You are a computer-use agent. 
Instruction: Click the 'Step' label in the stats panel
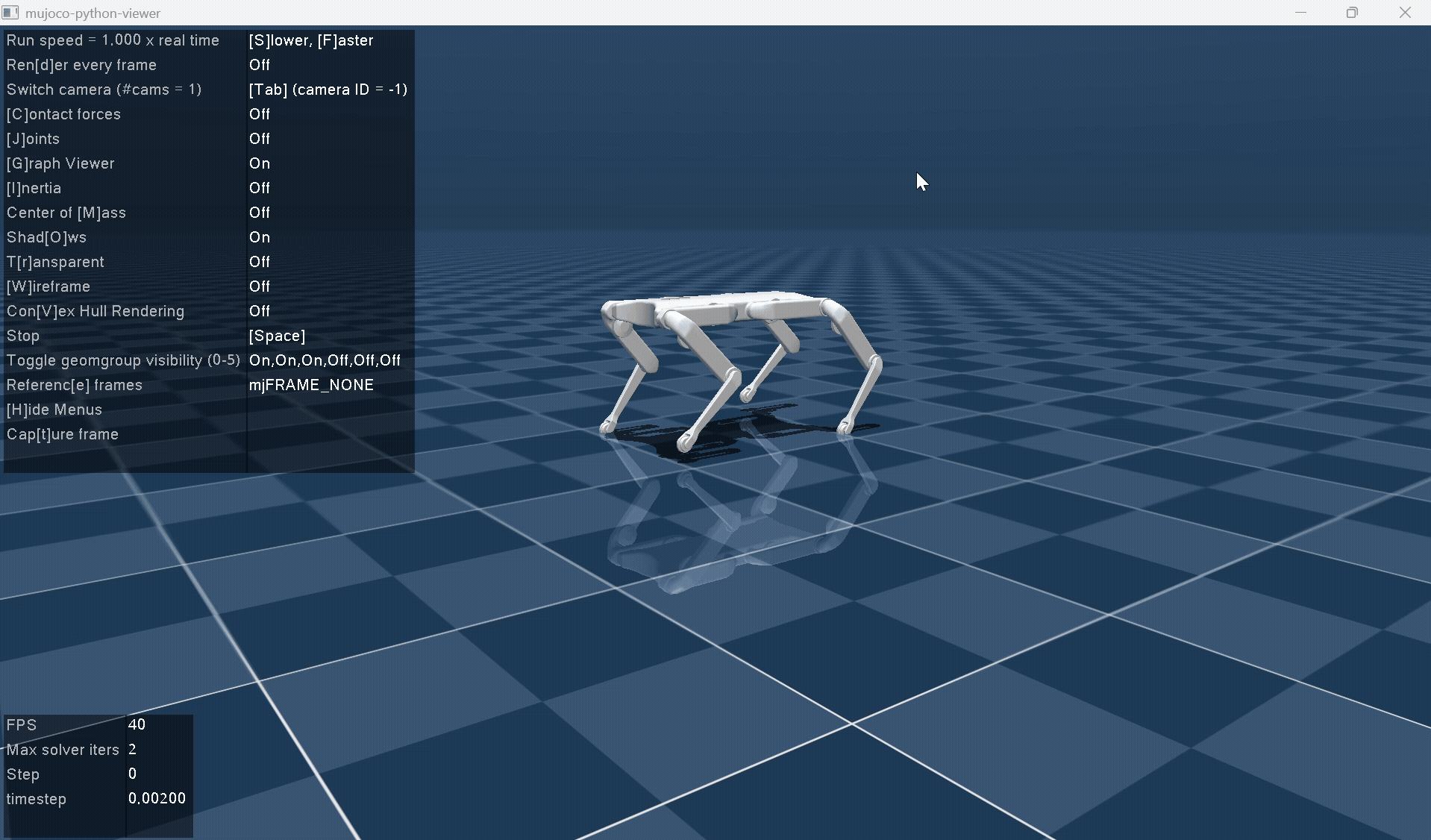pyautogui.click(x=23, y=774)
